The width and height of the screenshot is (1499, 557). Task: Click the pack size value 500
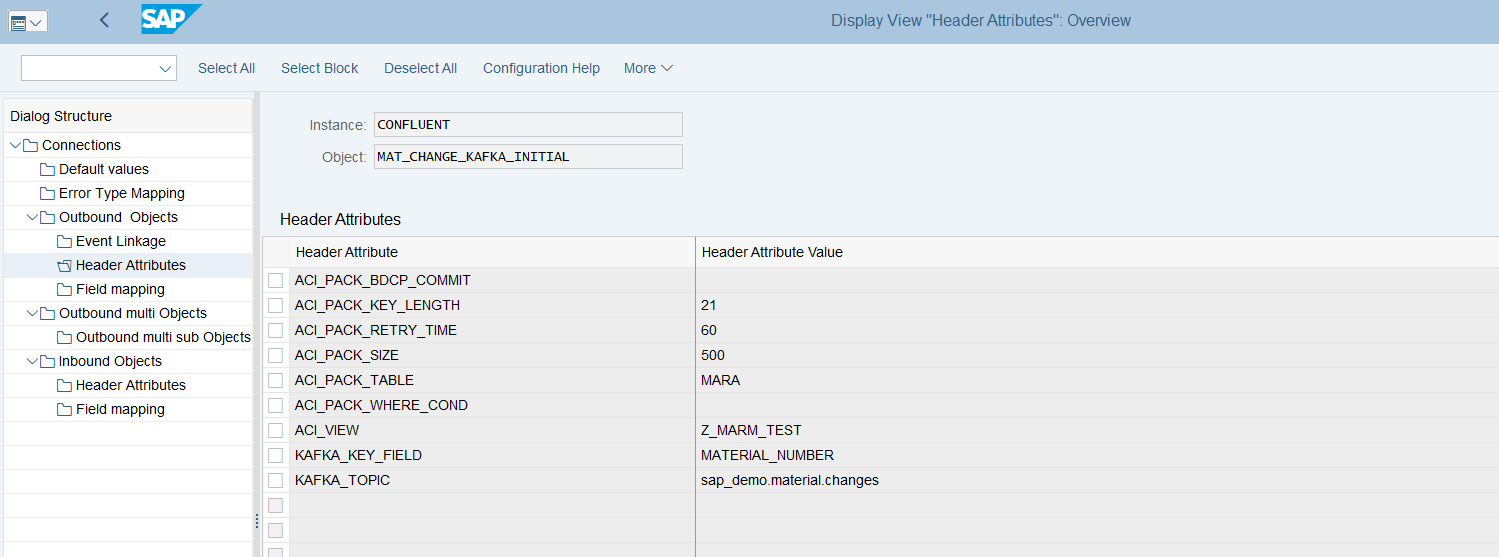click(x=713, y=355)
